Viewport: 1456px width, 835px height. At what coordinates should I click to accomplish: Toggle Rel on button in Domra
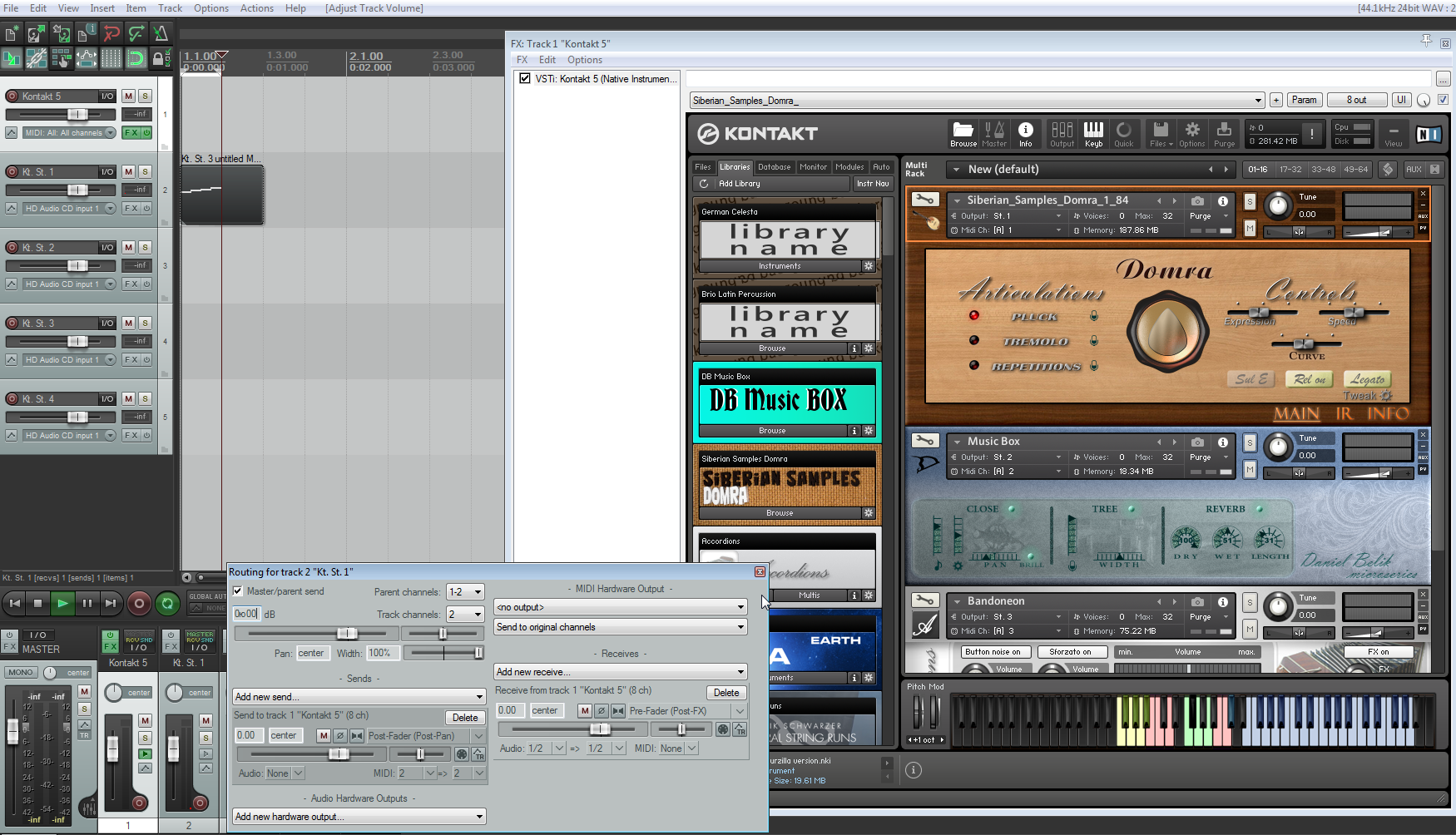(1308, 379)
